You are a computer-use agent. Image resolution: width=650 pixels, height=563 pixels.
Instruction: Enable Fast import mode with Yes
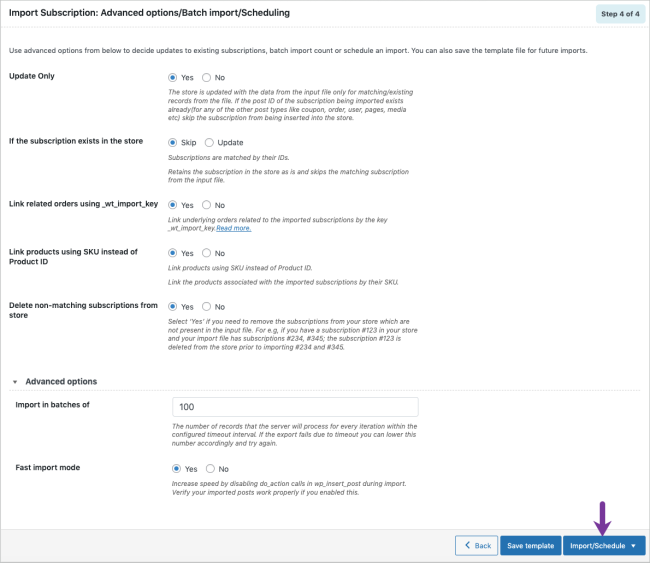point(176,468)
